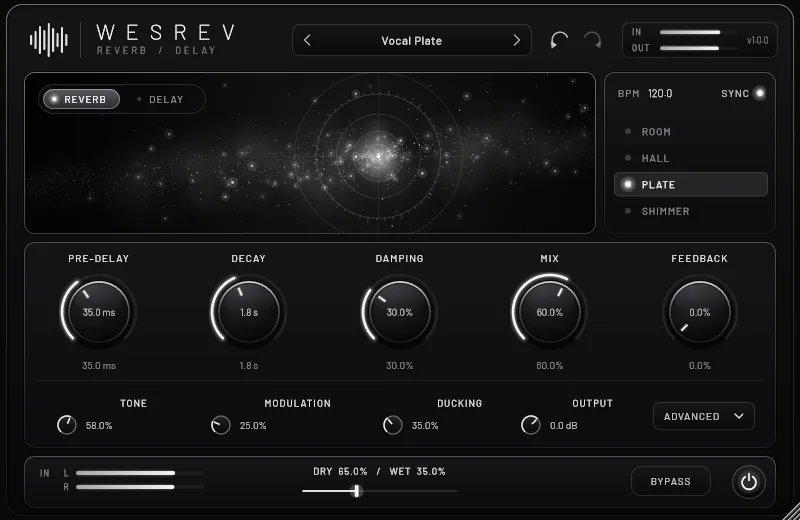Screen dimensions: 800x520
Task: Click the power button icon
Action: tap(748, 482)
